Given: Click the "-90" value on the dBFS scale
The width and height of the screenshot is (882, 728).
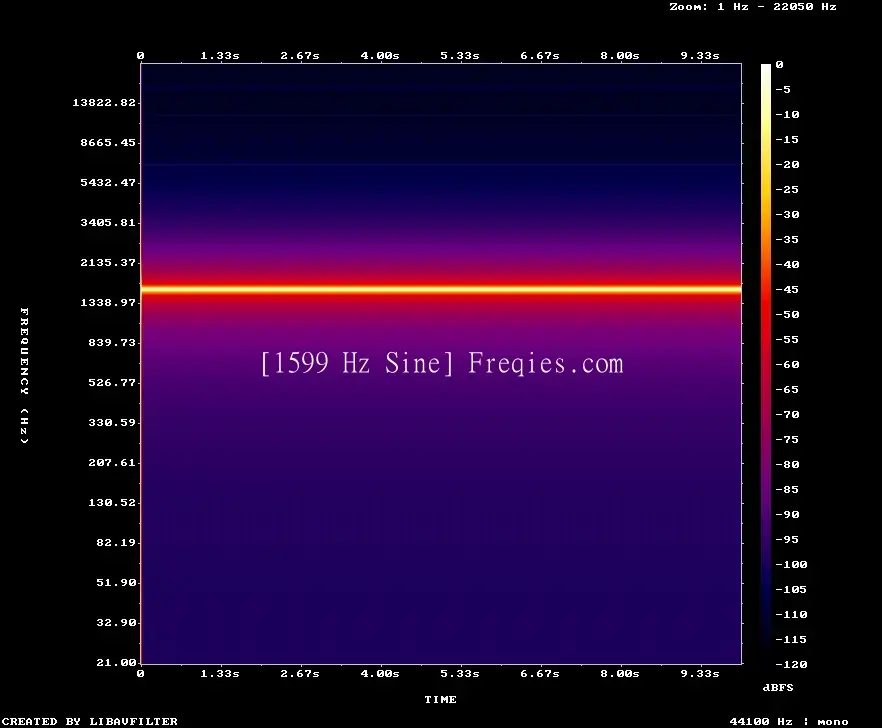Looking at the screenshot, I should click(x=787, y=514).
